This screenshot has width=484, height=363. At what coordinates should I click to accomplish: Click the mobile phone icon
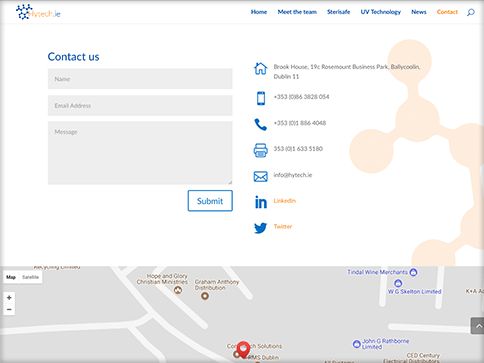[261, 98]
